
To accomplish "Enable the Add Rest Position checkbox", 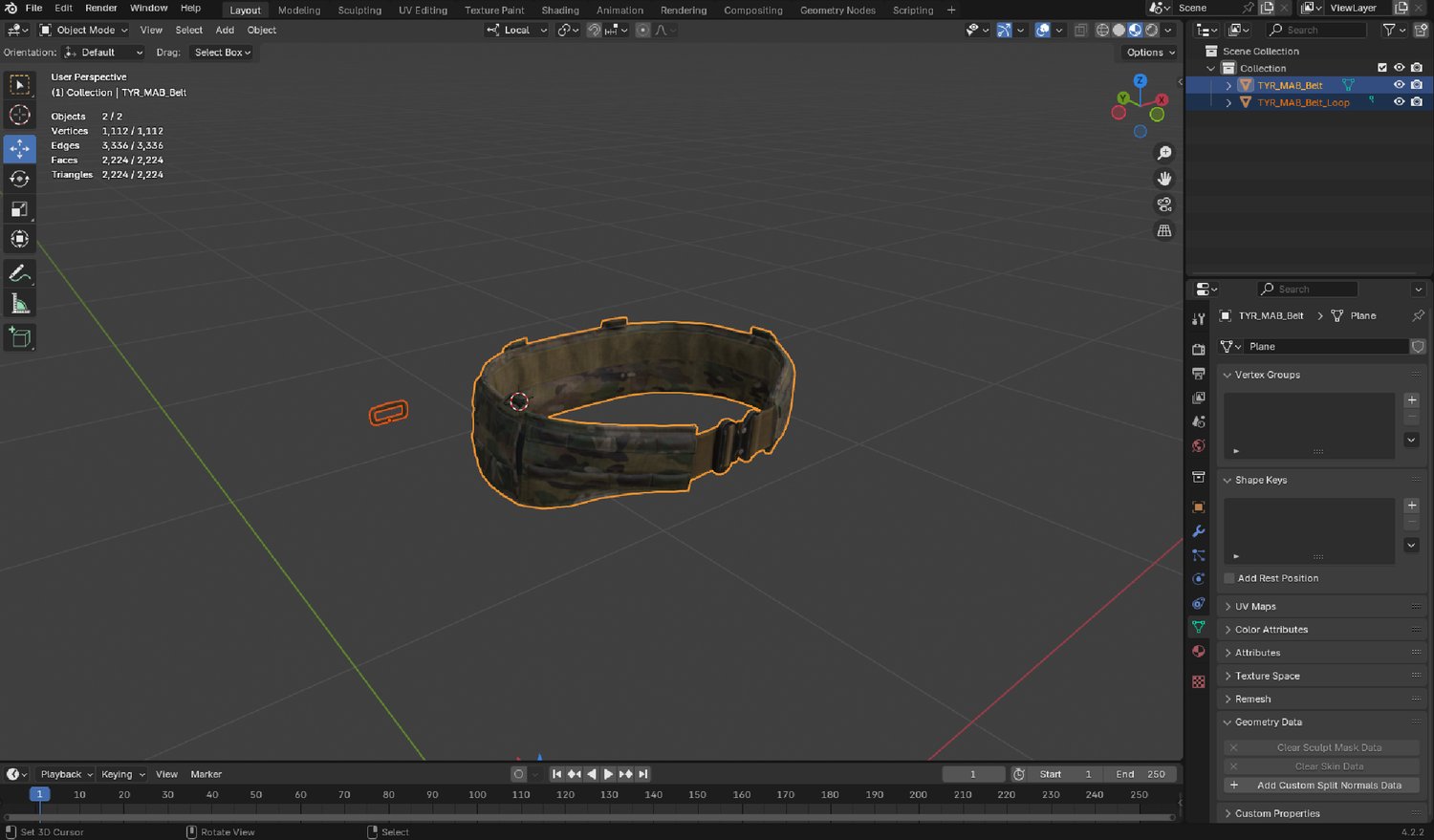I will pyautogui.click(x=1229, y=578).
